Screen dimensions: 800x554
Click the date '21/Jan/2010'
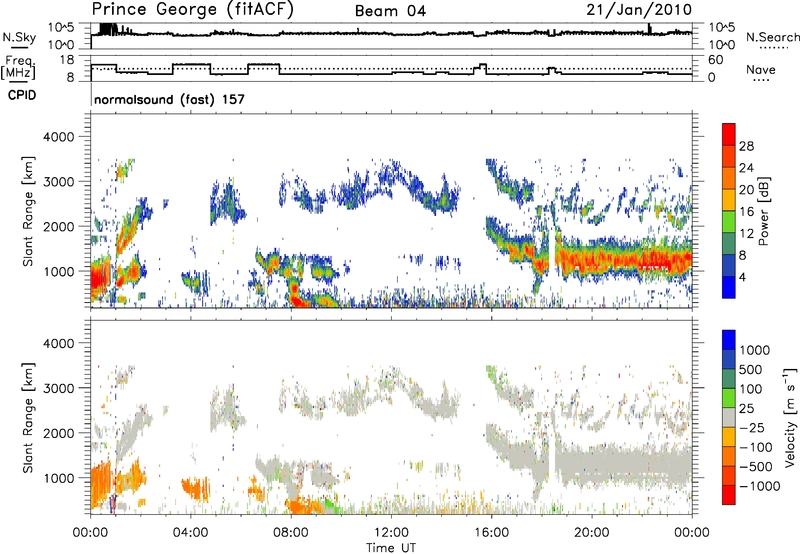[x=639, y=10]
